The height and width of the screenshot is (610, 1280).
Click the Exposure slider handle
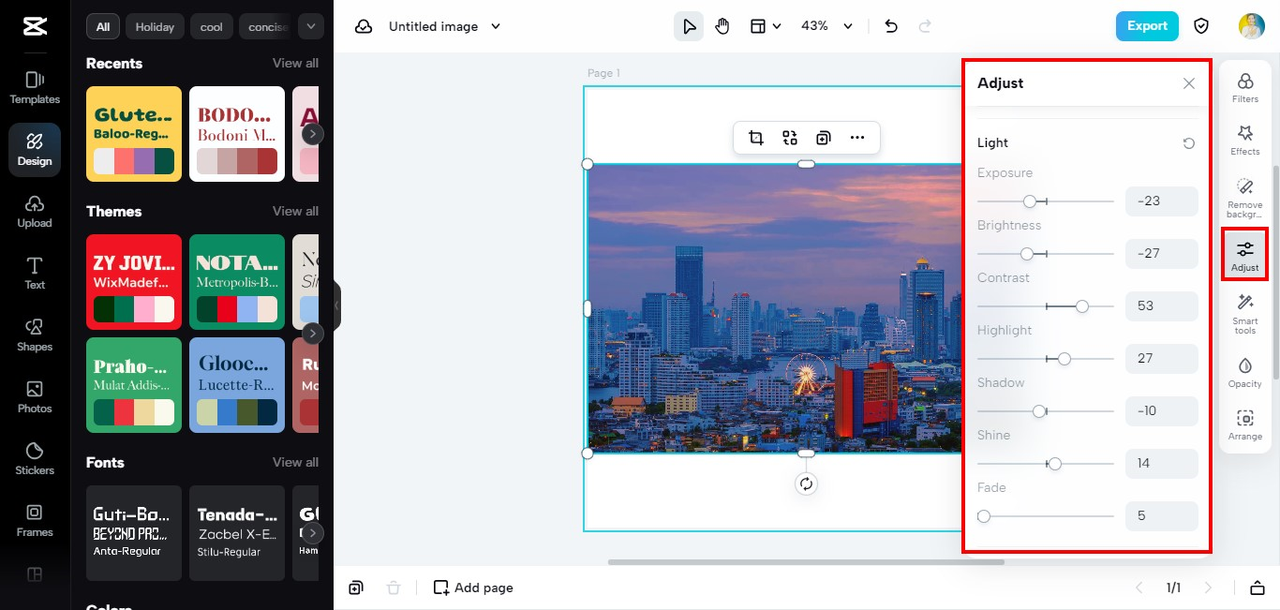pos(1030,202)
